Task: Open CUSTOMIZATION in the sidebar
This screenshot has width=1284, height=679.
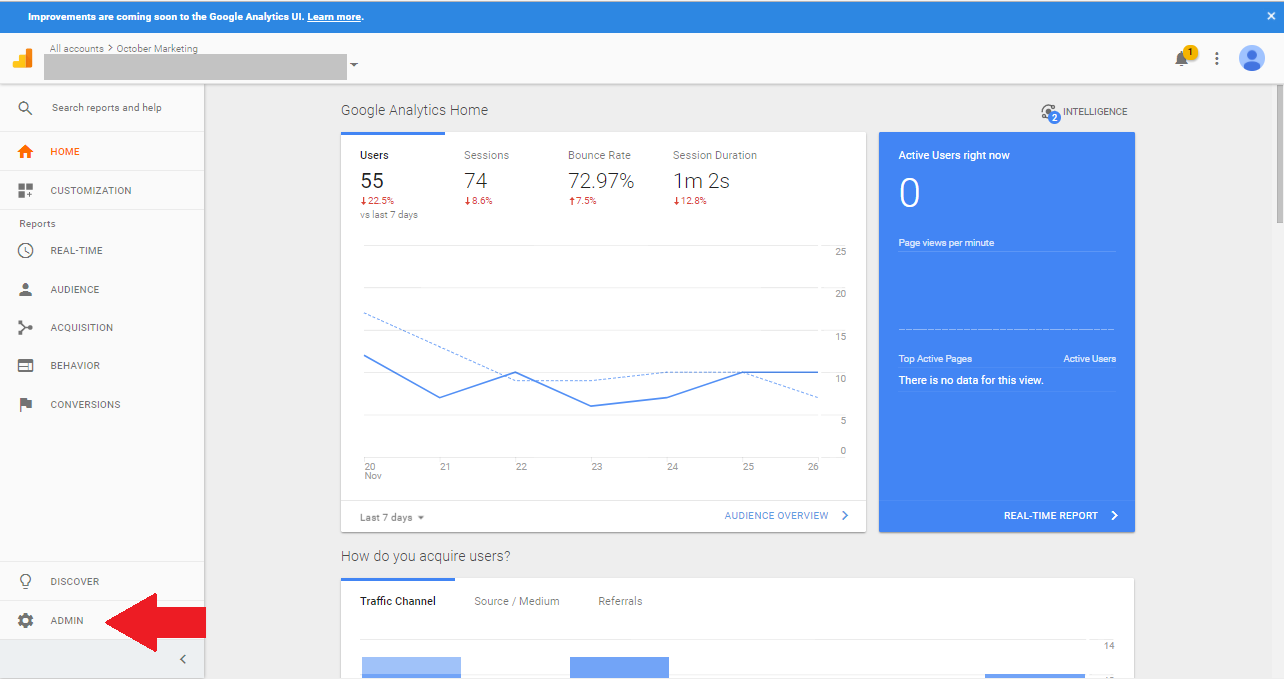Action: 91,191
